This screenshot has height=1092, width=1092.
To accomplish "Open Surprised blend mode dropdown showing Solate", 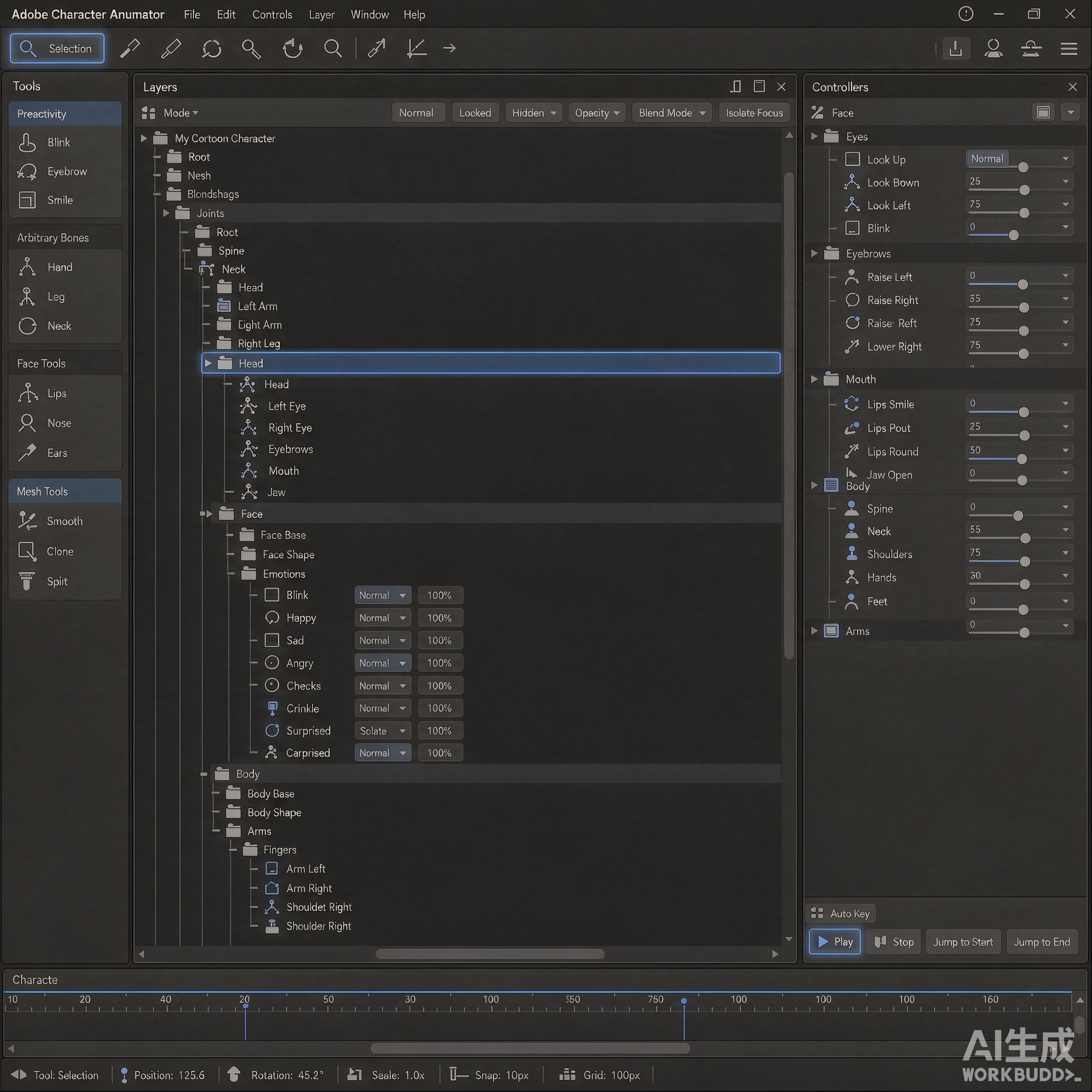I will tap(383, 730).
